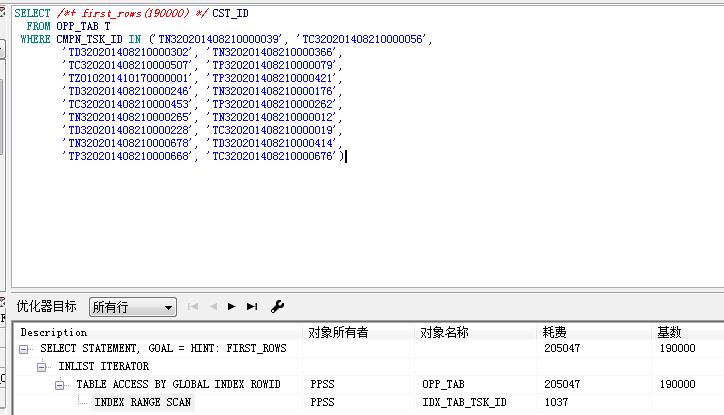Go to next operation in plan
The image size is (724, 415).
[x=232, y=307]
